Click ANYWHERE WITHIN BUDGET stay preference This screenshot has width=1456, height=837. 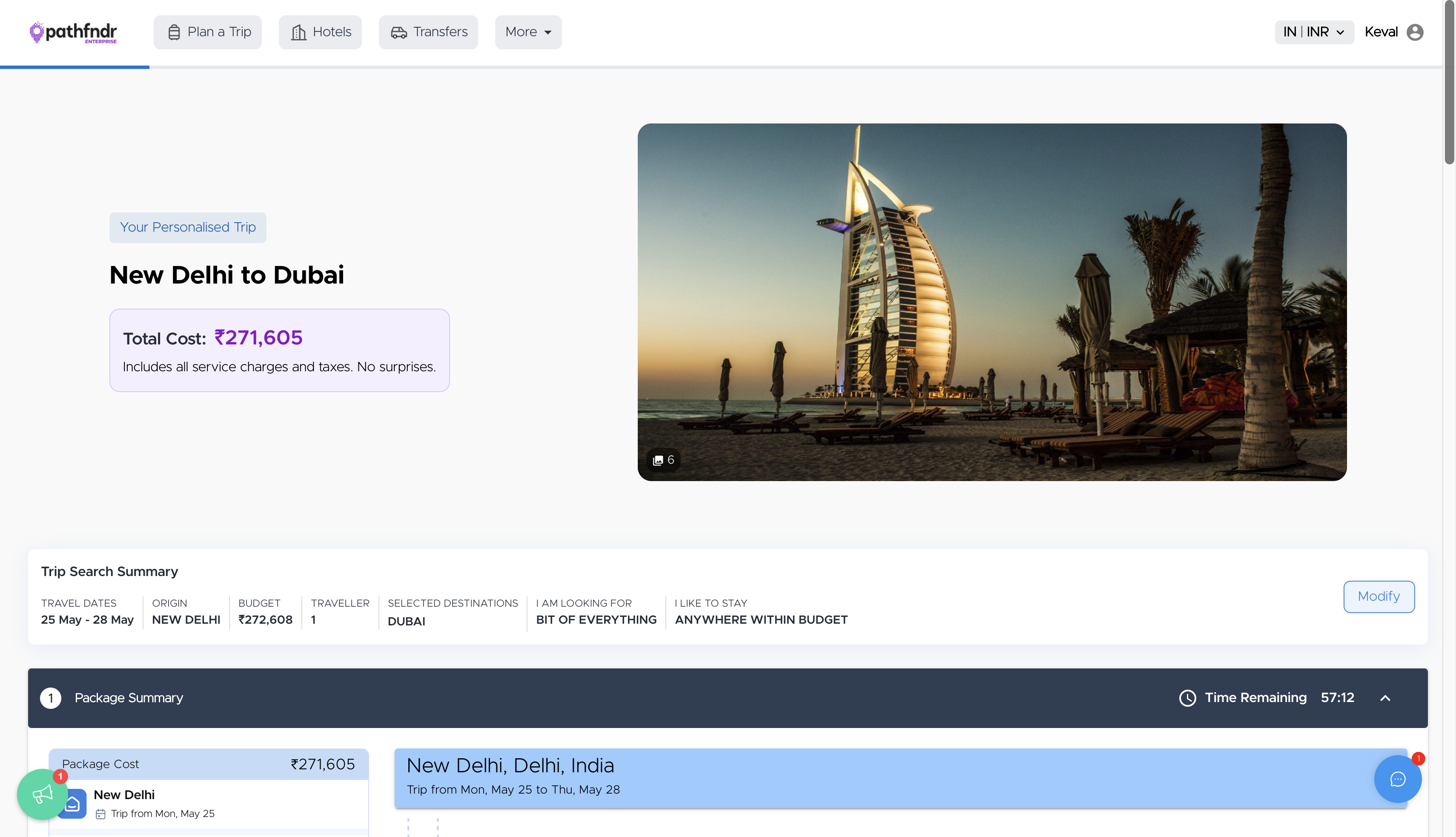click(x=761, y=620)
